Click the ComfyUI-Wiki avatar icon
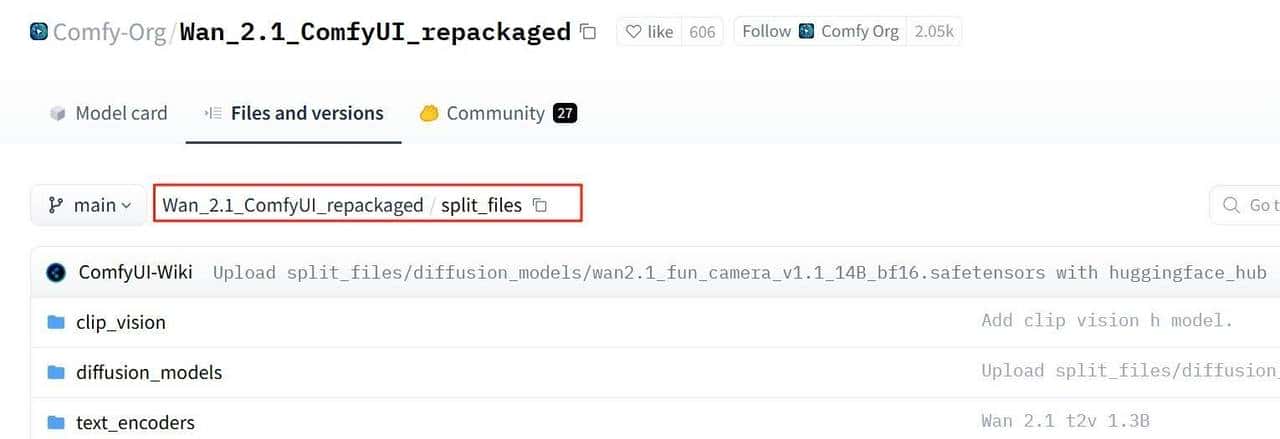Image resolution: width=1280 pixels, height=439 pixels. tap(56, 272)
